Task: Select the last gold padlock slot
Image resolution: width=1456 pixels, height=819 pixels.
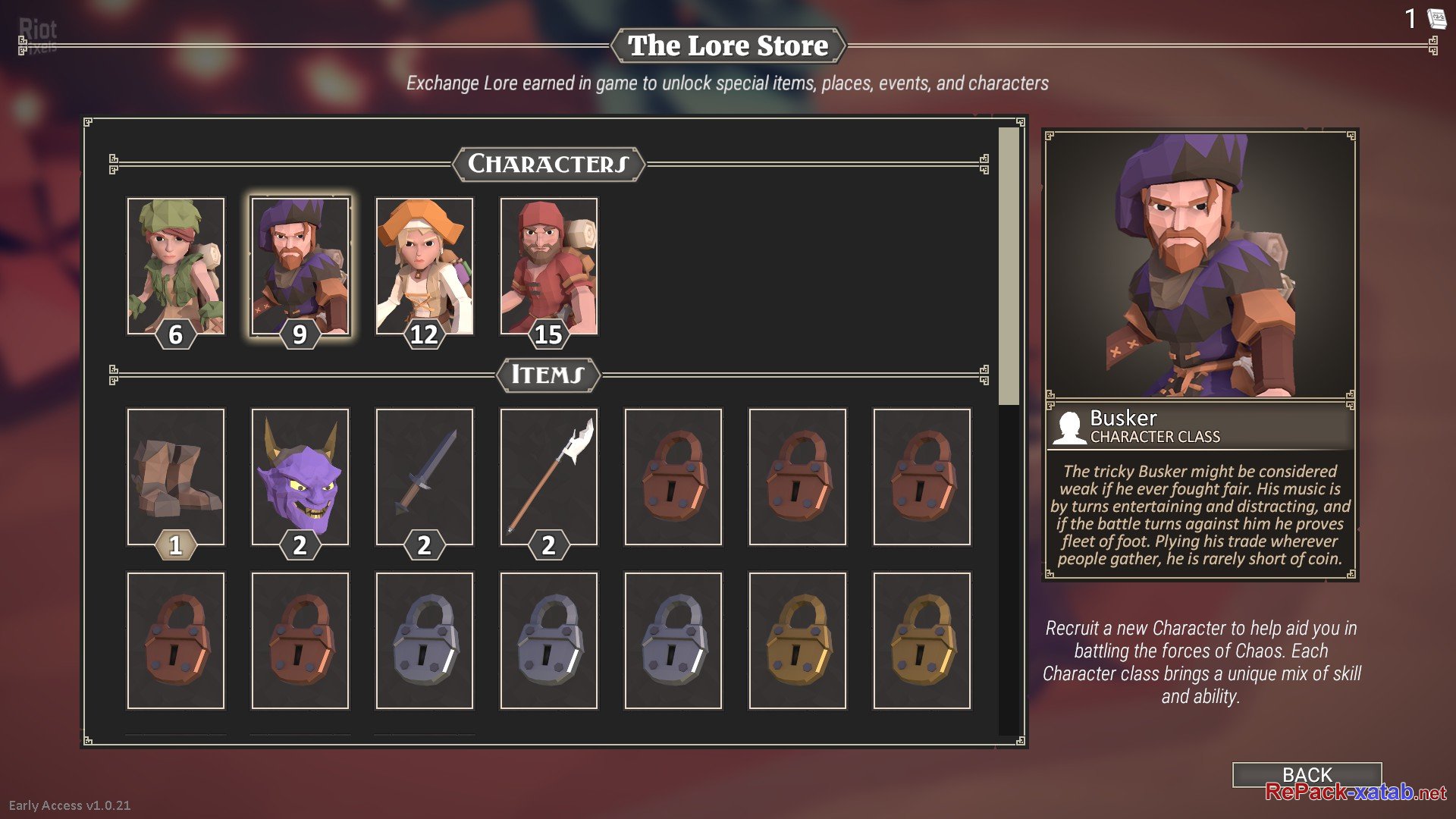Action: pos(922,641)
